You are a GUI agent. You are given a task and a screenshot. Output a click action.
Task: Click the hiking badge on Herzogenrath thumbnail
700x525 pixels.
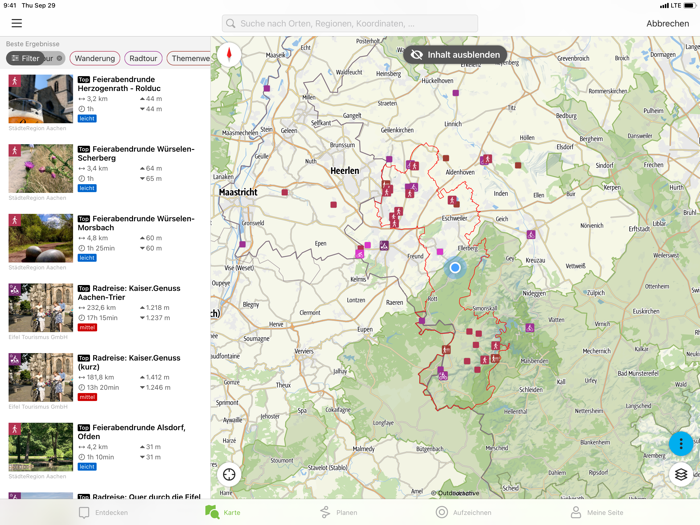point(15,81)
